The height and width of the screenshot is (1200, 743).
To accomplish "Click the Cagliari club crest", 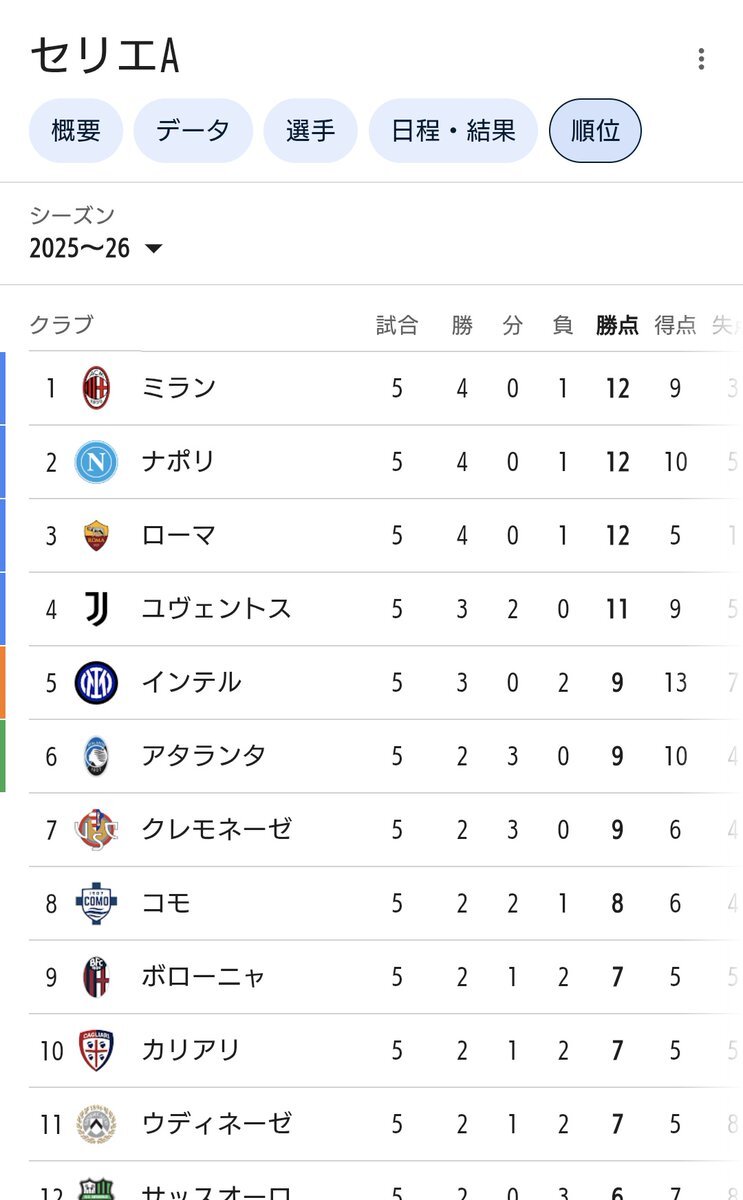I will click(x=96, y=1050).
